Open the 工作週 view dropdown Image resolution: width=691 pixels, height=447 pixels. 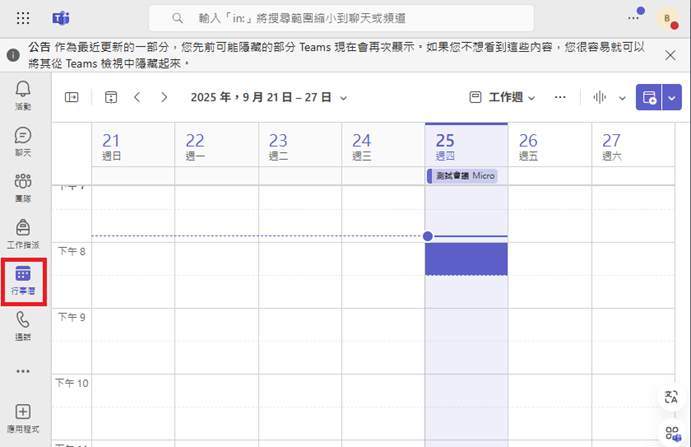point(503,97)
